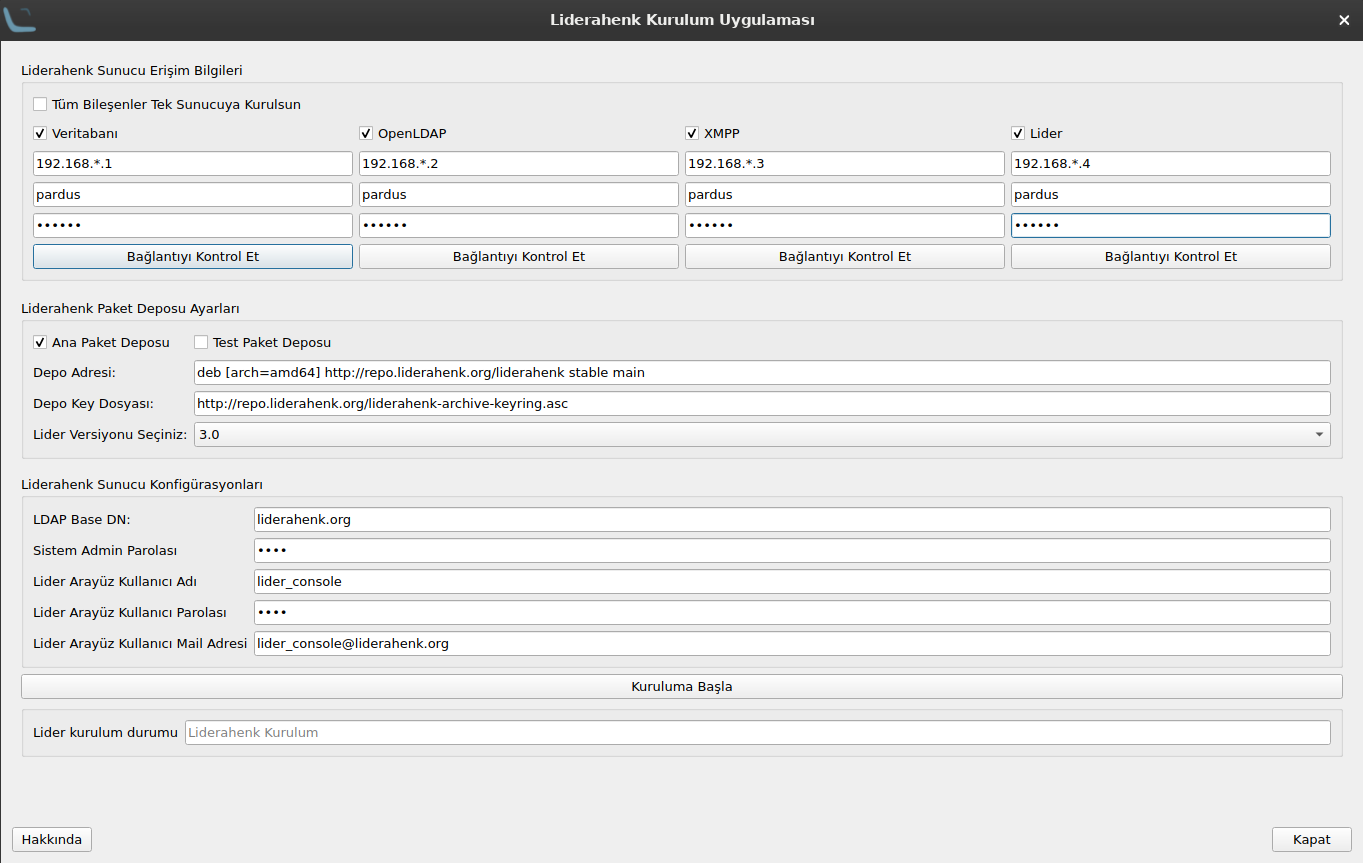Open the Lider Versiyonu Seçiniz dropdown

pyautogui.click(x=762, y=435)
